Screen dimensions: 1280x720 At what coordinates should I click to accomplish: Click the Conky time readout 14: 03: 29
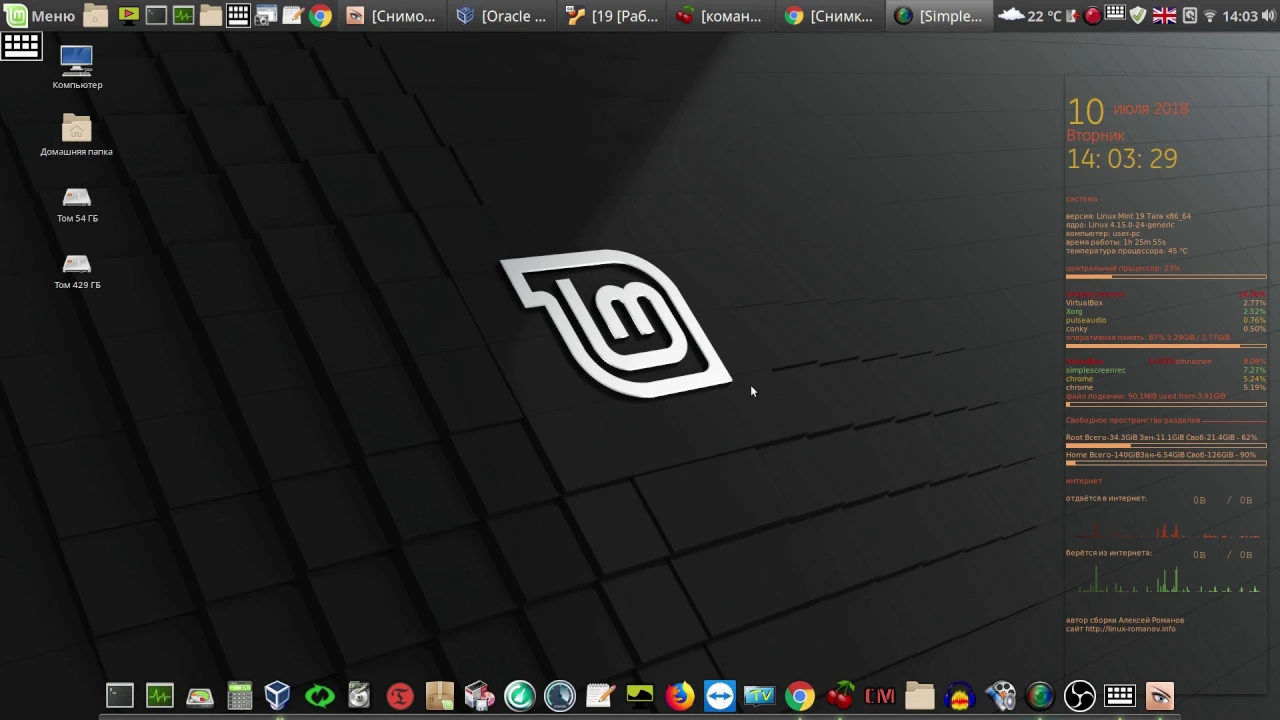[x=1122, y=158]
